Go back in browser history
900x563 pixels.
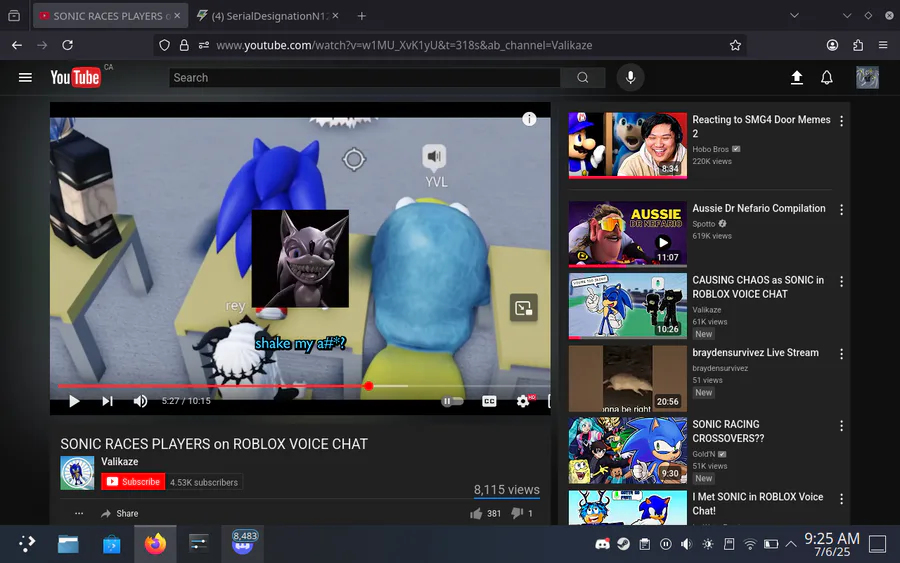tap(17, 45)
